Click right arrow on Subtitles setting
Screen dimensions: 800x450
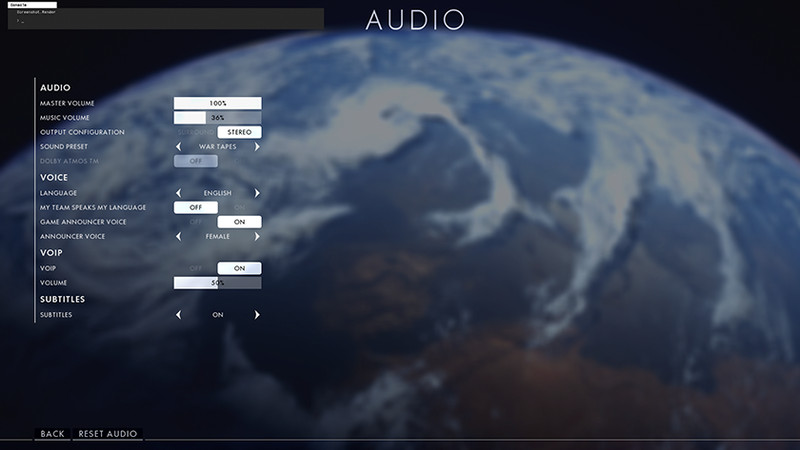tap(257, 315)
